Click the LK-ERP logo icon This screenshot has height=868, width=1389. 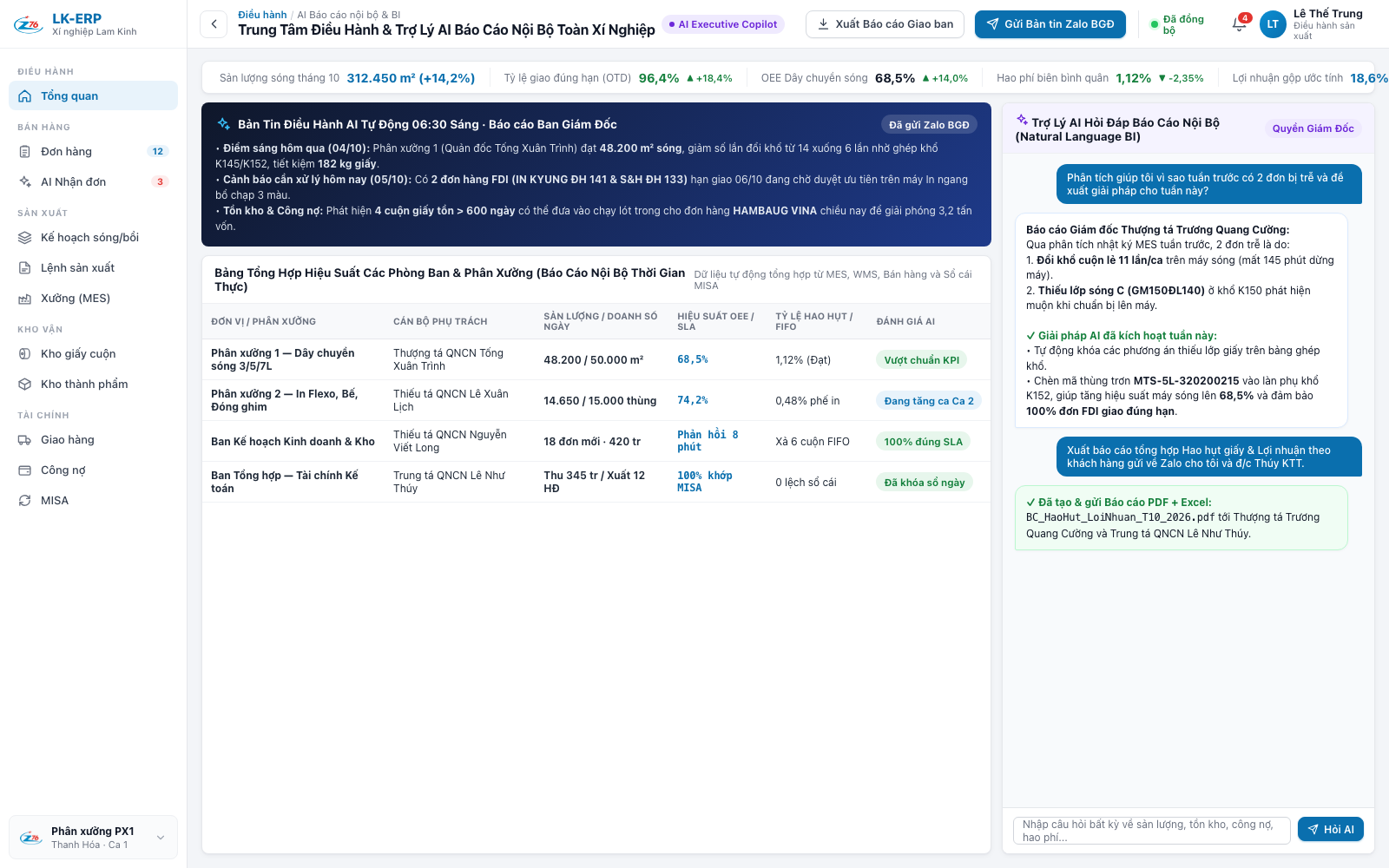(x=28, y=24)
